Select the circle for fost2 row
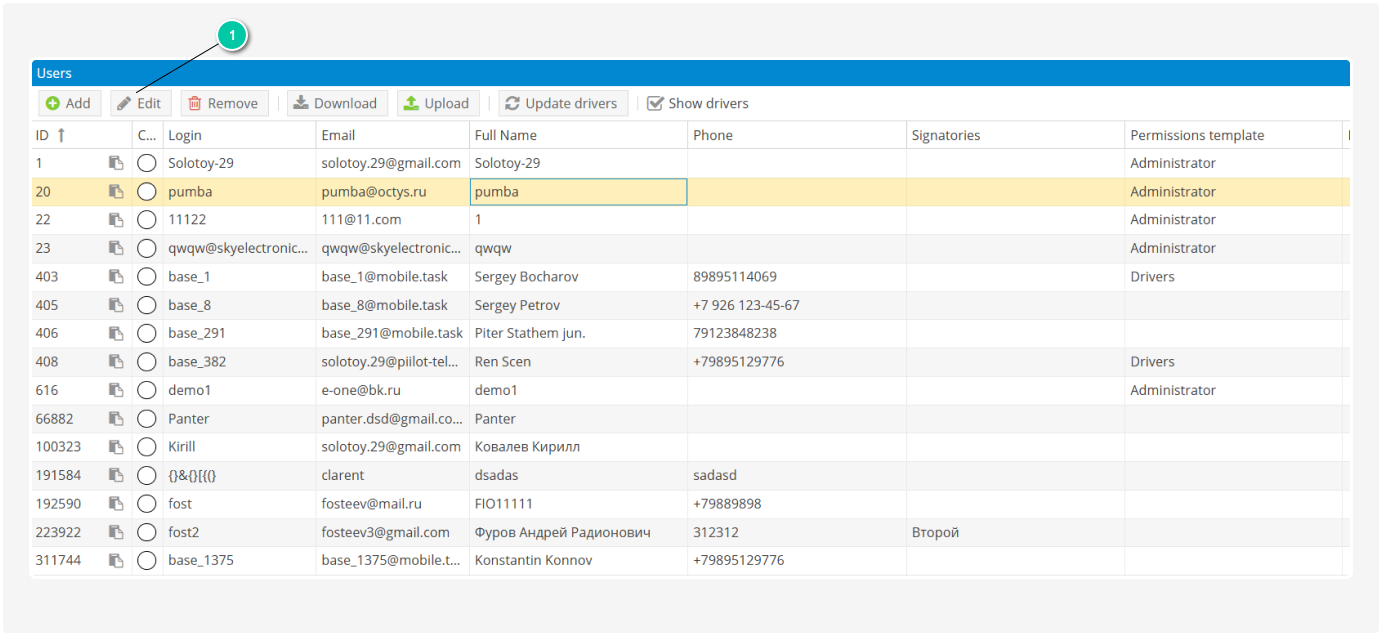The width and height of the screenshot is (1382, 636). [147, 533]
